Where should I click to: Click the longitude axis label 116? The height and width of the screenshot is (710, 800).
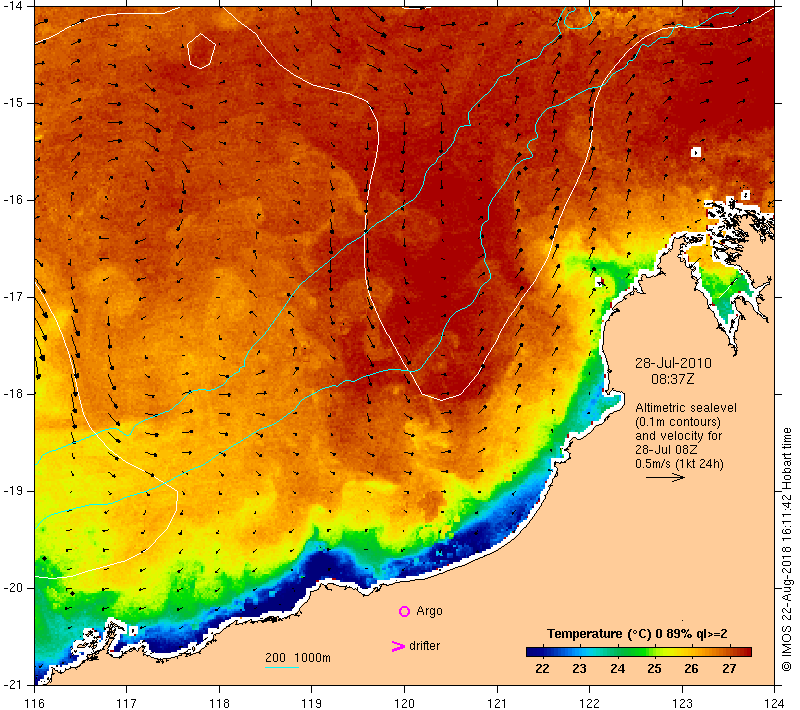[x=34, y=703]
